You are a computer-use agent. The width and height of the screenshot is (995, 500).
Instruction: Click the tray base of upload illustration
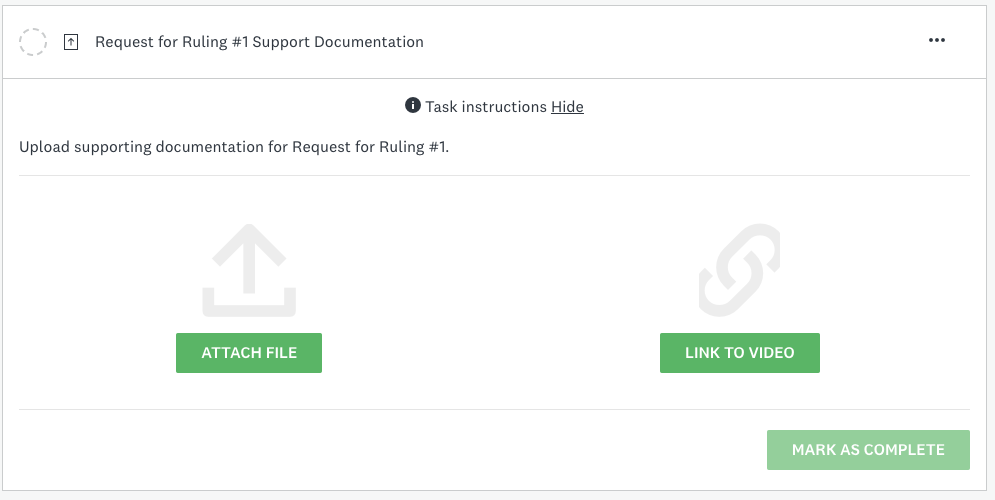tap(249, 303)
